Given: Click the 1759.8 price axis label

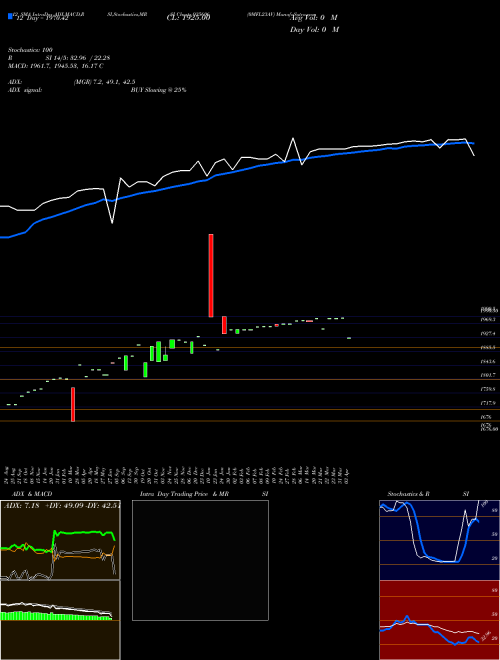Looking at the screenshot, I should (488, 389).
